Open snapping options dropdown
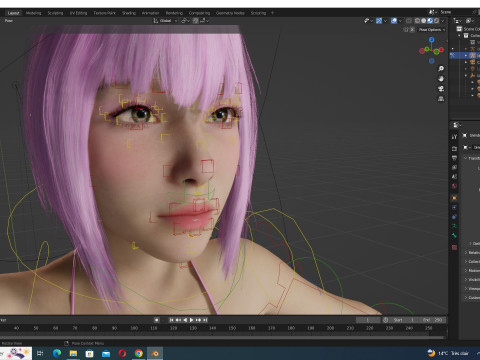The height and width of the screenshot is (360, 480). [x=204, y=21]
